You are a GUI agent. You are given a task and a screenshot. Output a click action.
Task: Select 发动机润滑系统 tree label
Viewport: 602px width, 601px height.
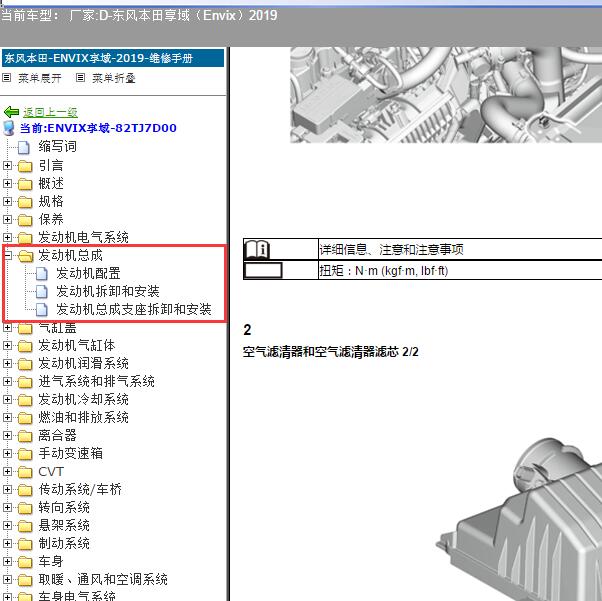click(83, 364)
